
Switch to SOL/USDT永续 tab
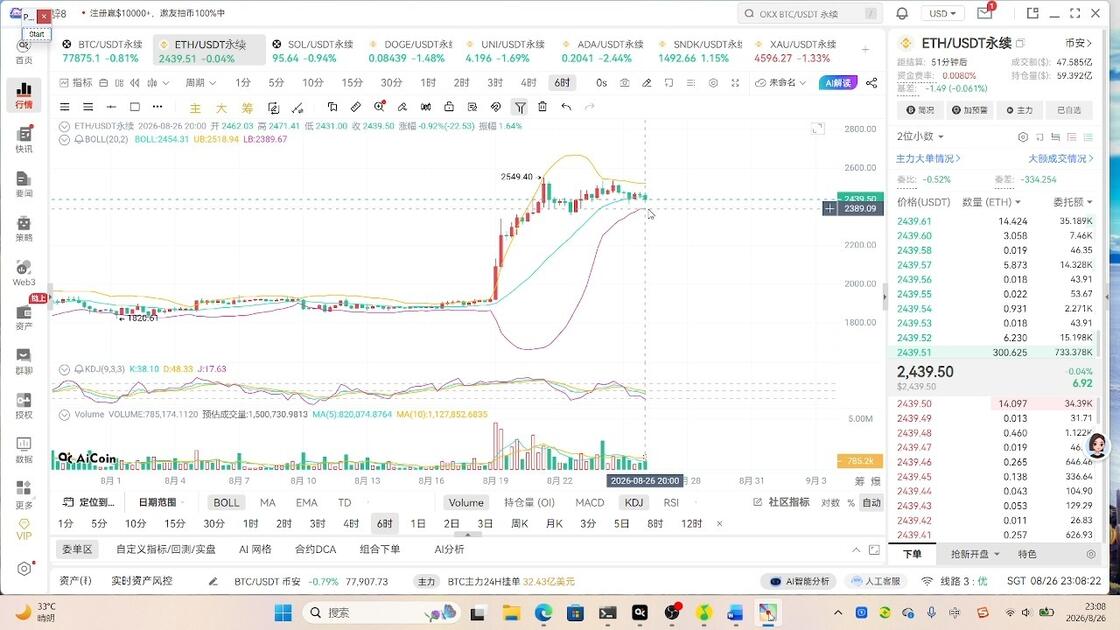click(312, 51)
